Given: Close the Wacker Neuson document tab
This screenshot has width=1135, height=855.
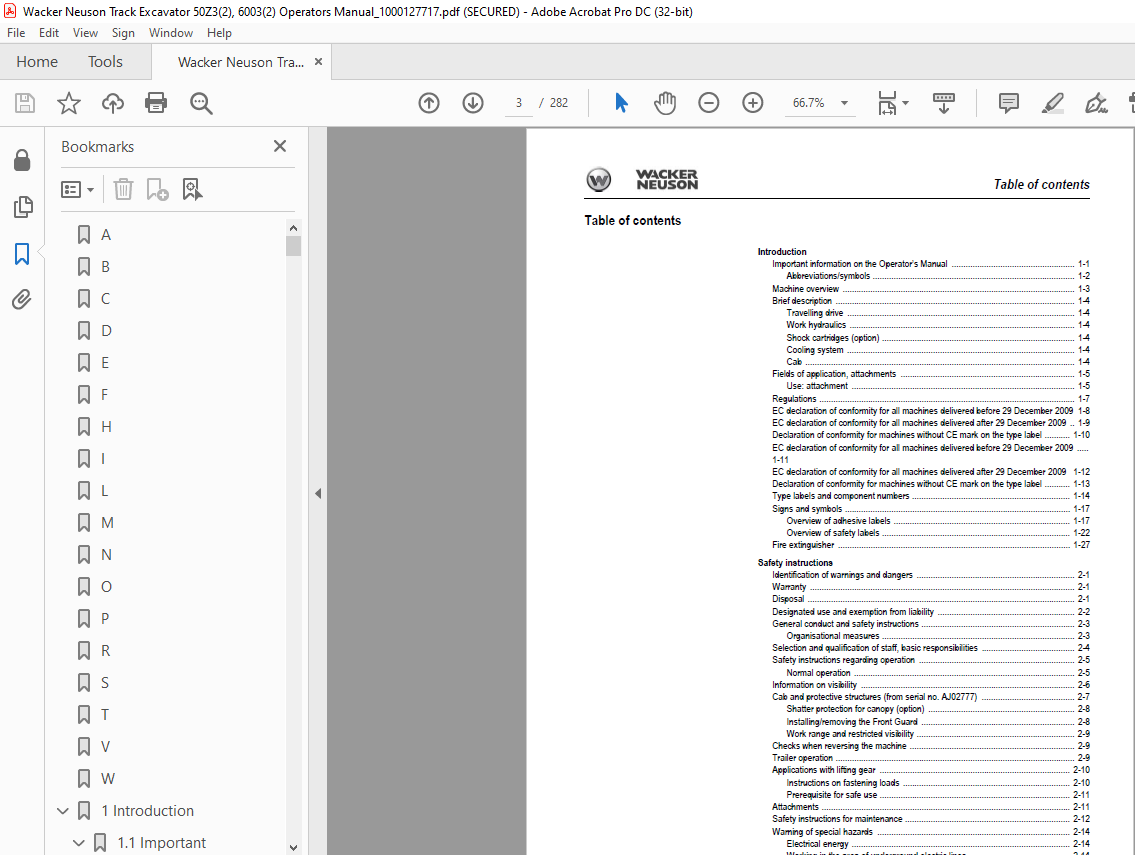Looking at the screenshot, I should (x=318, y=62).
